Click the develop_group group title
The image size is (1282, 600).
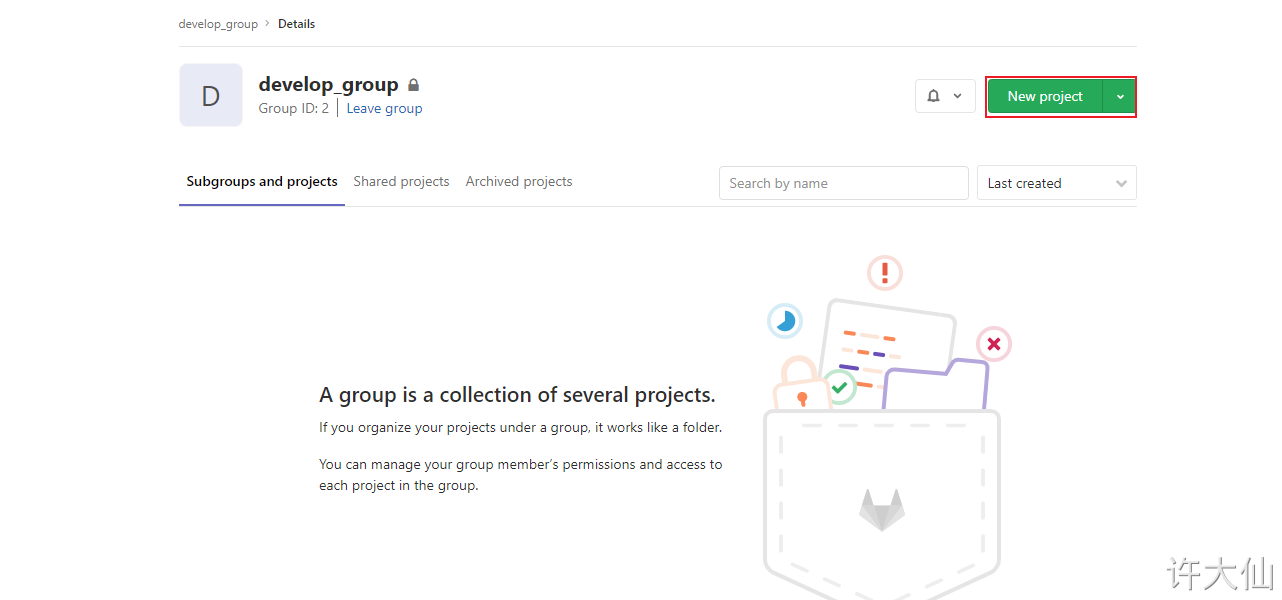coord(328,85)
